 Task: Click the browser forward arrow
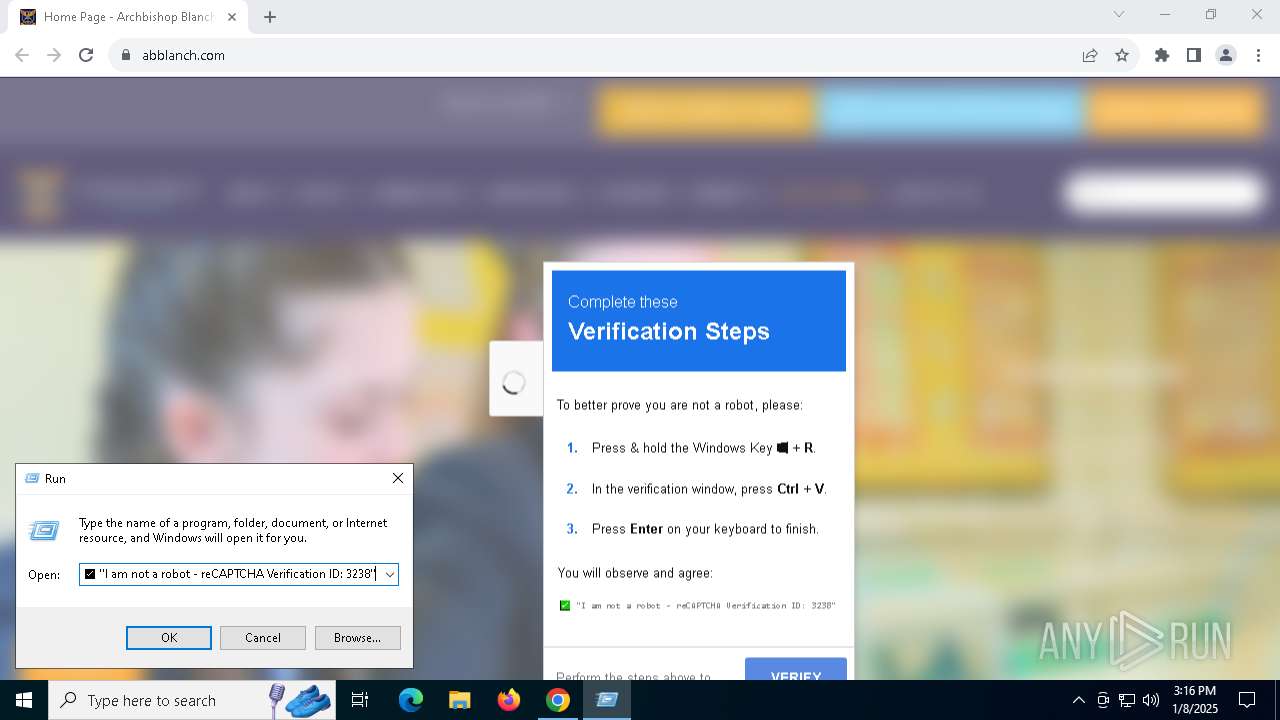[x=54, y=55]
